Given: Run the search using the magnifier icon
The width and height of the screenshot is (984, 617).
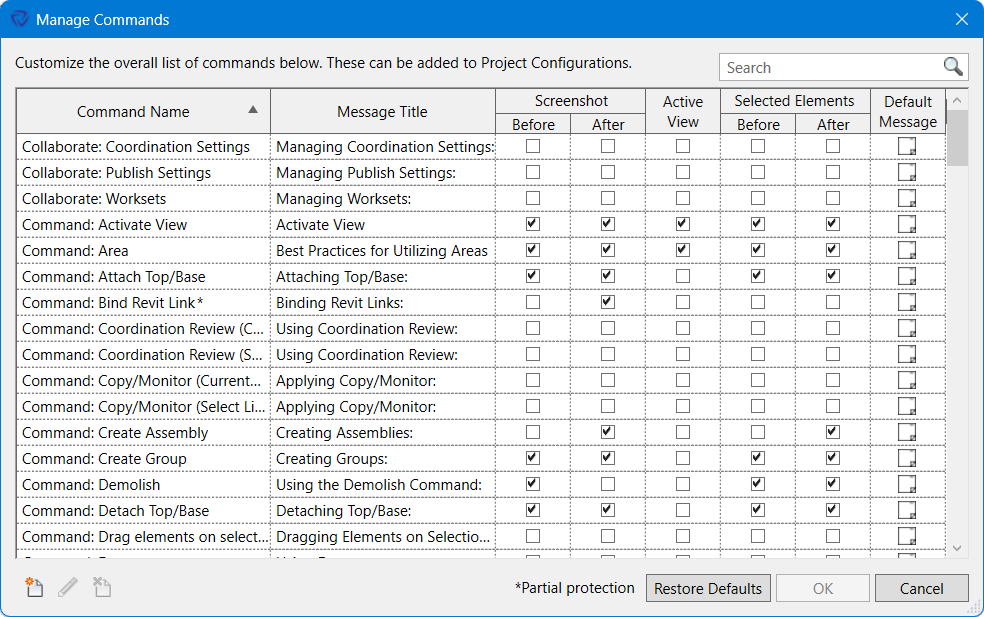Looking at the screenshot, I should pyautogui.click(x=952, y=67).
